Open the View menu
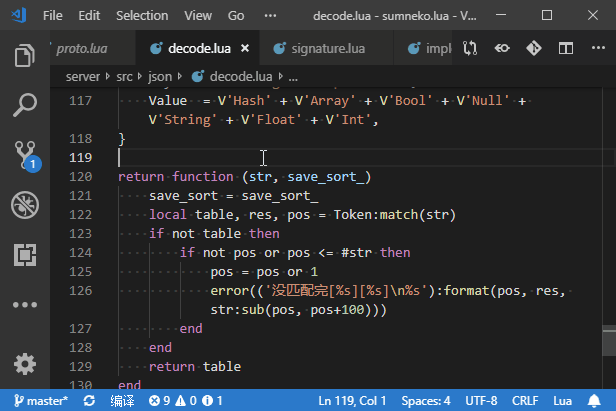 [x=198, y=15]
